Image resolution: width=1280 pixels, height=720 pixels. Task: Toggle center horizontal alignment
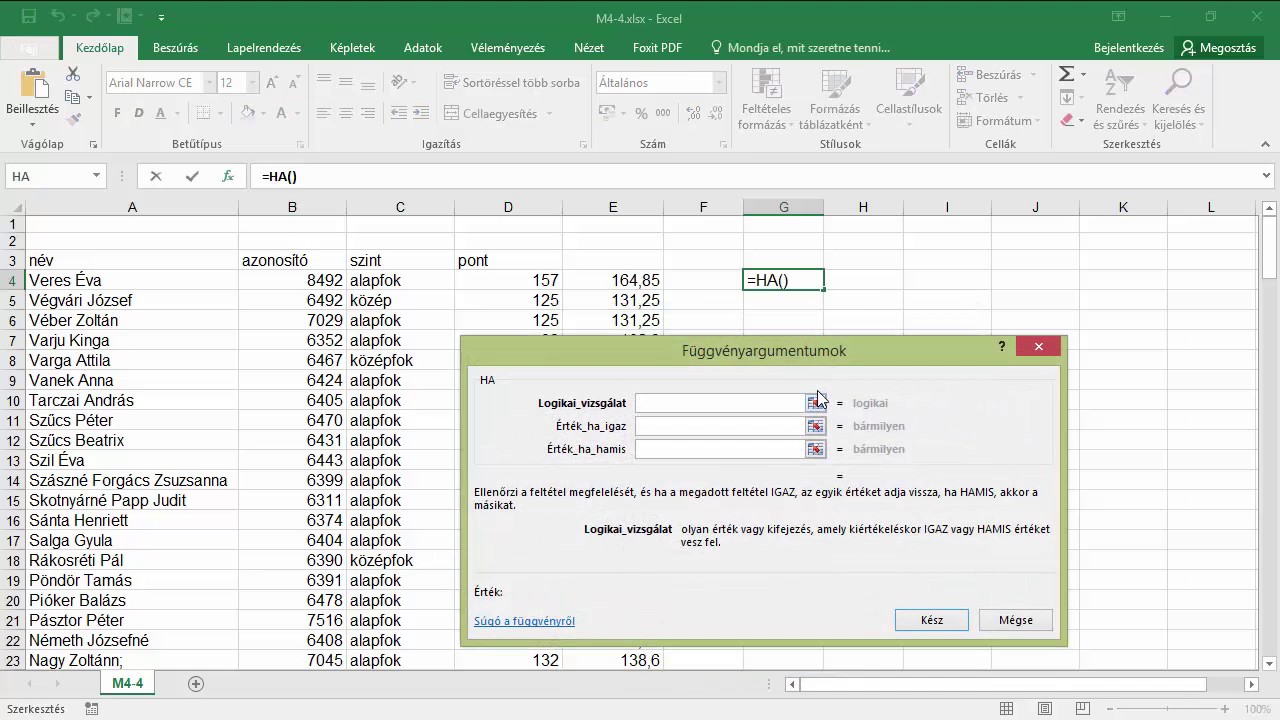346,113
